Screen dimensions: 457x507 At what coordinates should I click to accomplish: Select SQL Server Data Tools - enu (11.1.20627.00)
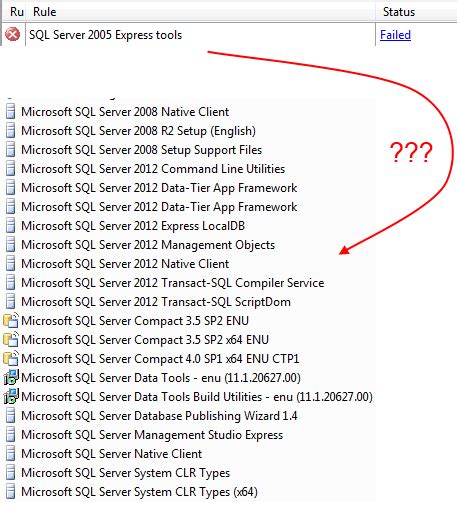161,377
